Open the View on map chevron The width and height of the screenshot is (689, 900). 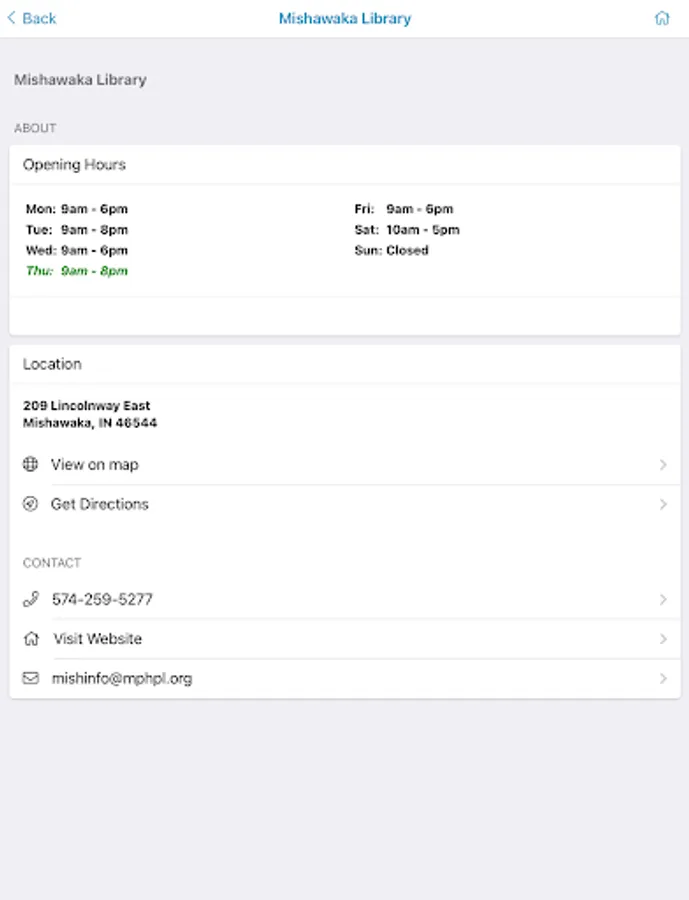coord(663,465)
